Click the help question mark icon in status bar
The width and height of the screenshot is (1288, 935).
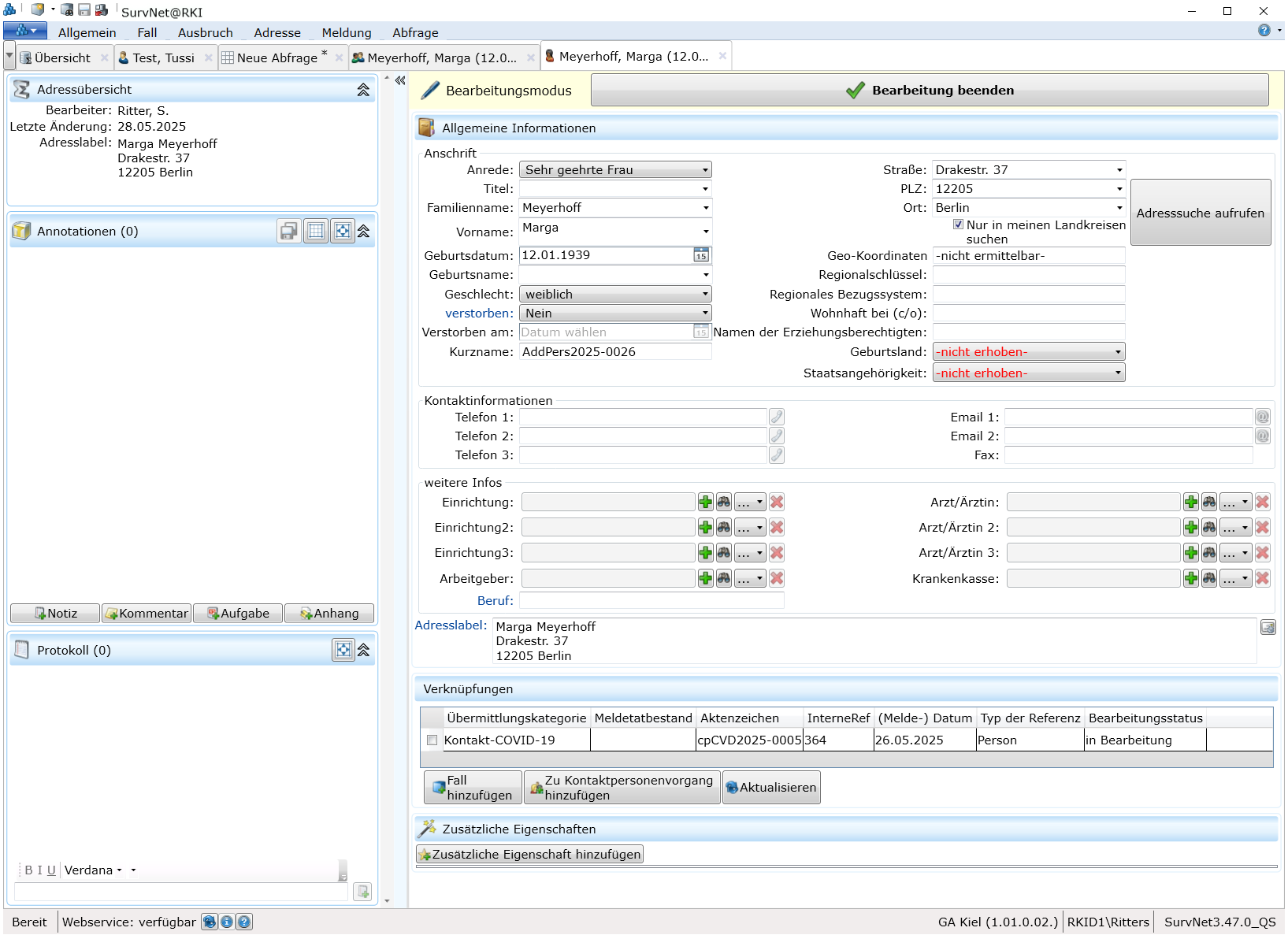[x=245, y=922]
